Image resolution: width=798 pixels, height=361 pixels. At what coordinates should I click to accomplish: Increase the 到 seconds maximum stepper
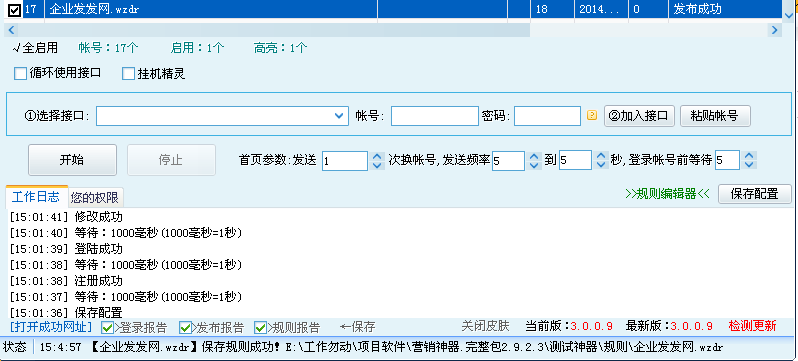(601, 156)
